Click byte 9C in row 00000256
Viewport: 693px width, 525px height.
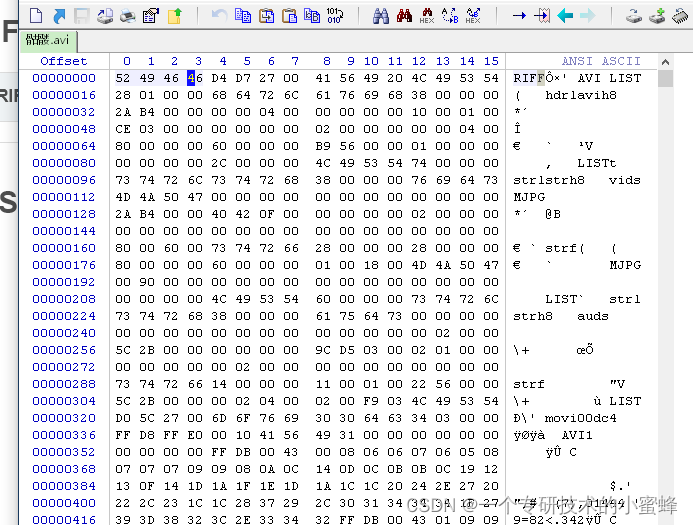click(323, 350)
